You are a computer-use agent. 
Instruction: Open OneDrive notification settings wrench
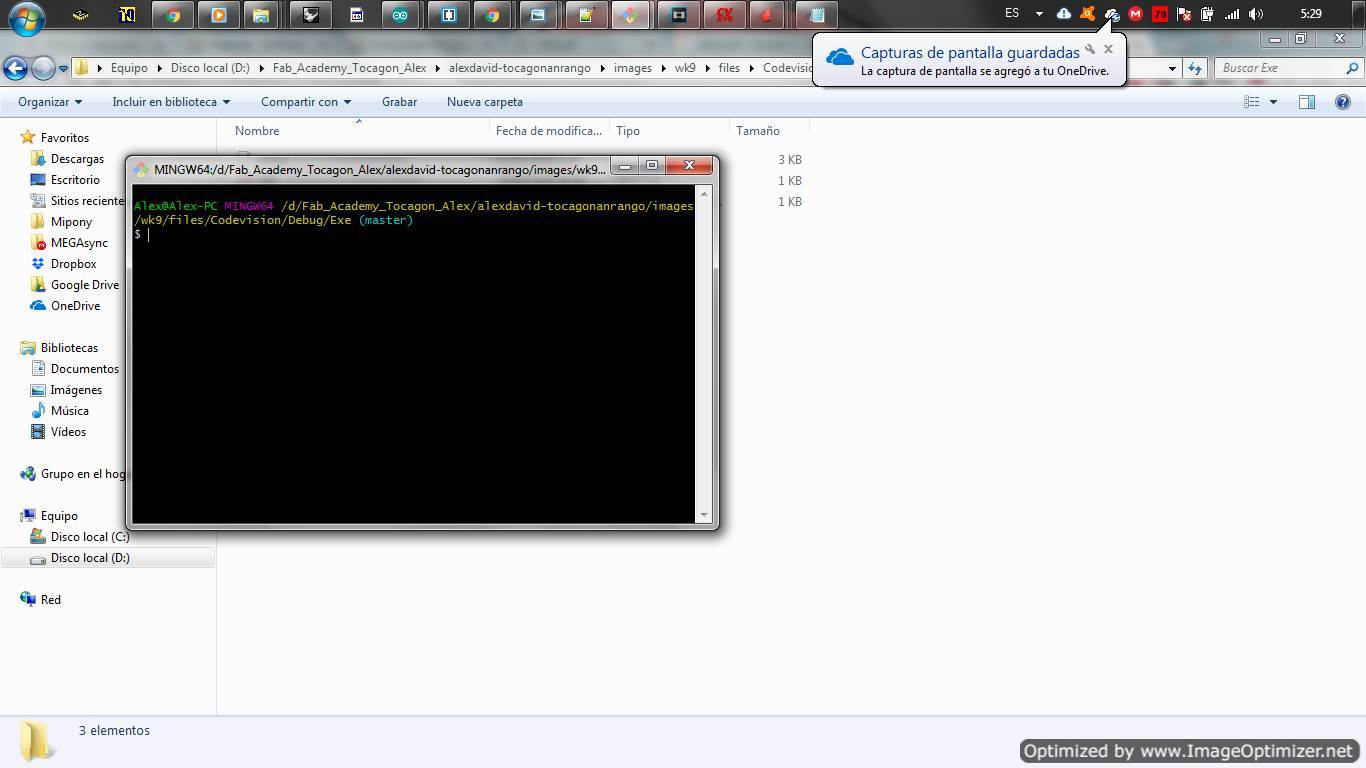1090,48
